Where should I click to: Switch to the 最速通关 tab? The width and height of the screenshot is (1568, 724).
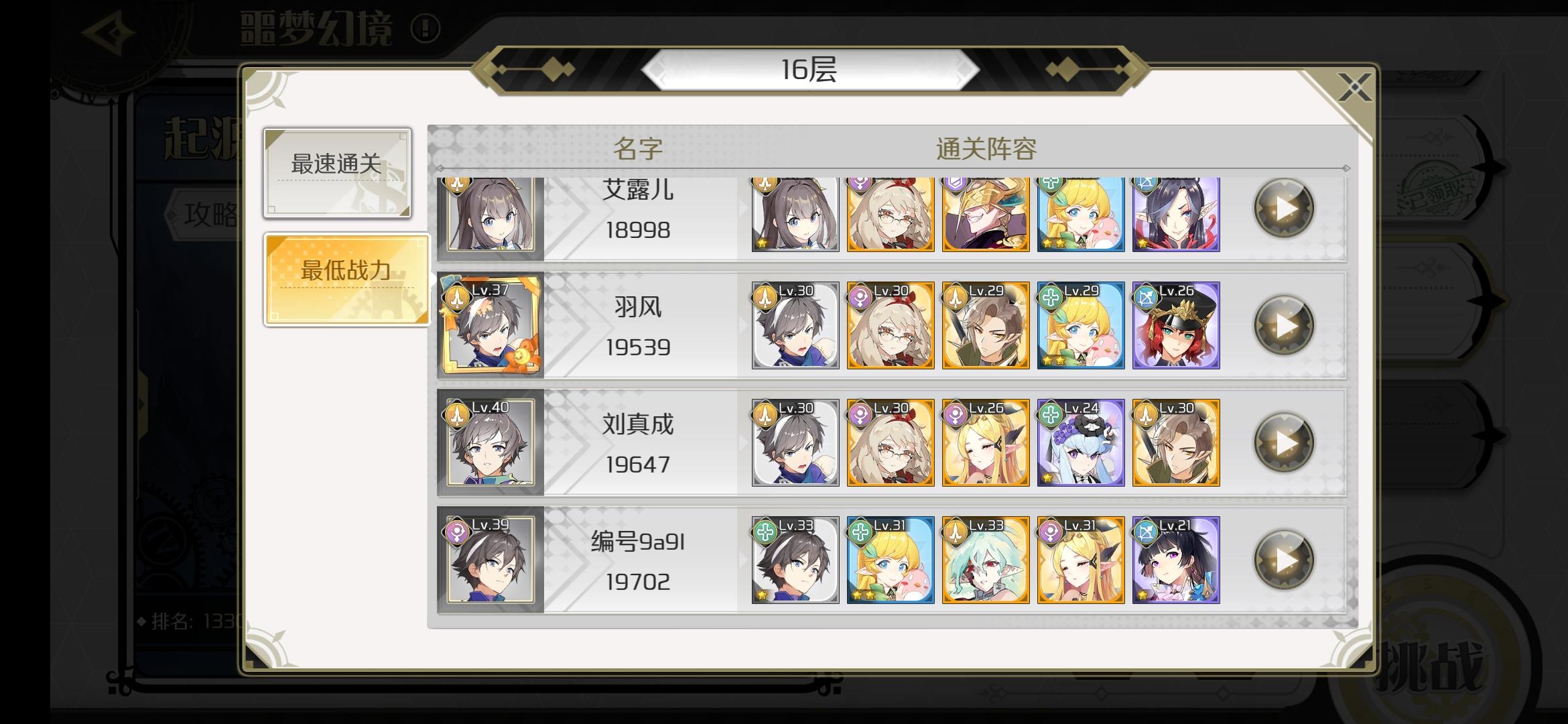point(337,173)
